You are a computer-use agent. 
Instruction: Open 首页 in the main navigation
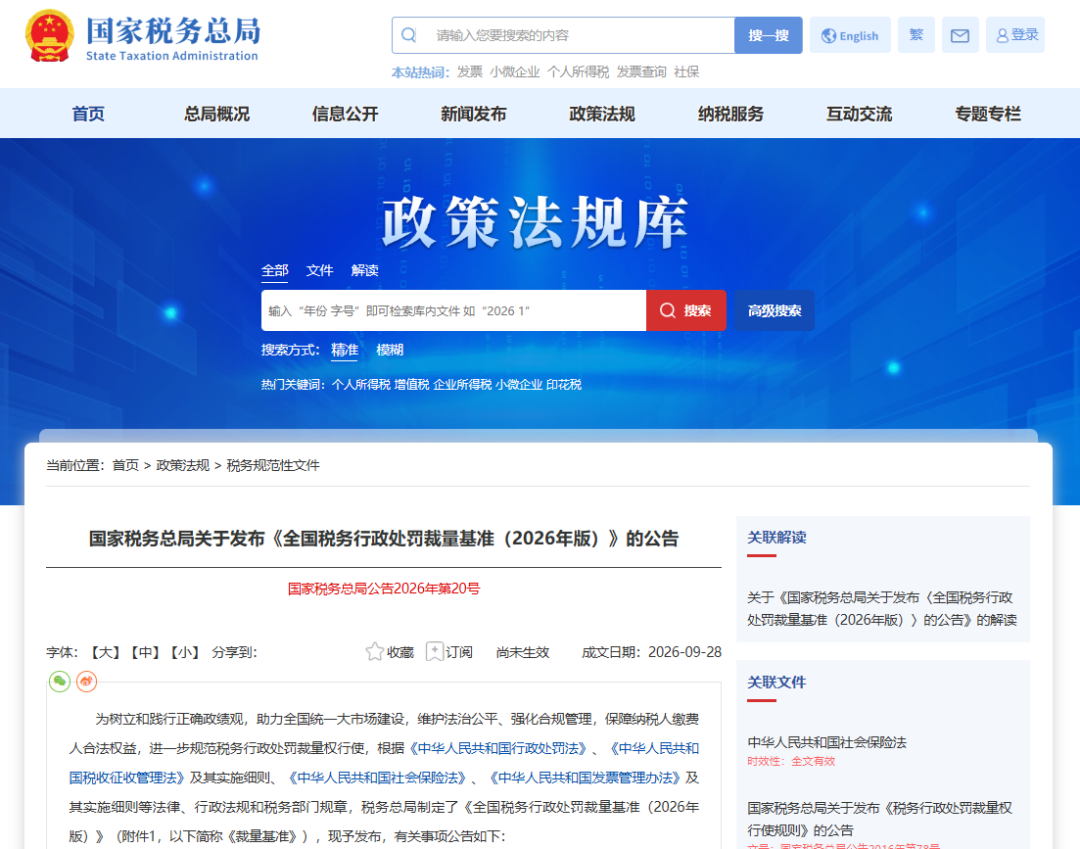coord(88,114)
